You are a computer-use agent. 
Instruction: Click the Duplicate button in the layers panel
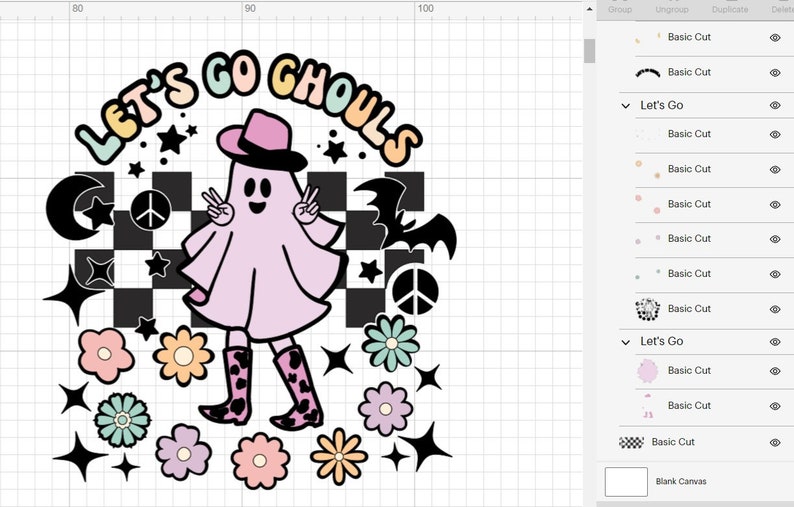(x=730, y=9)
